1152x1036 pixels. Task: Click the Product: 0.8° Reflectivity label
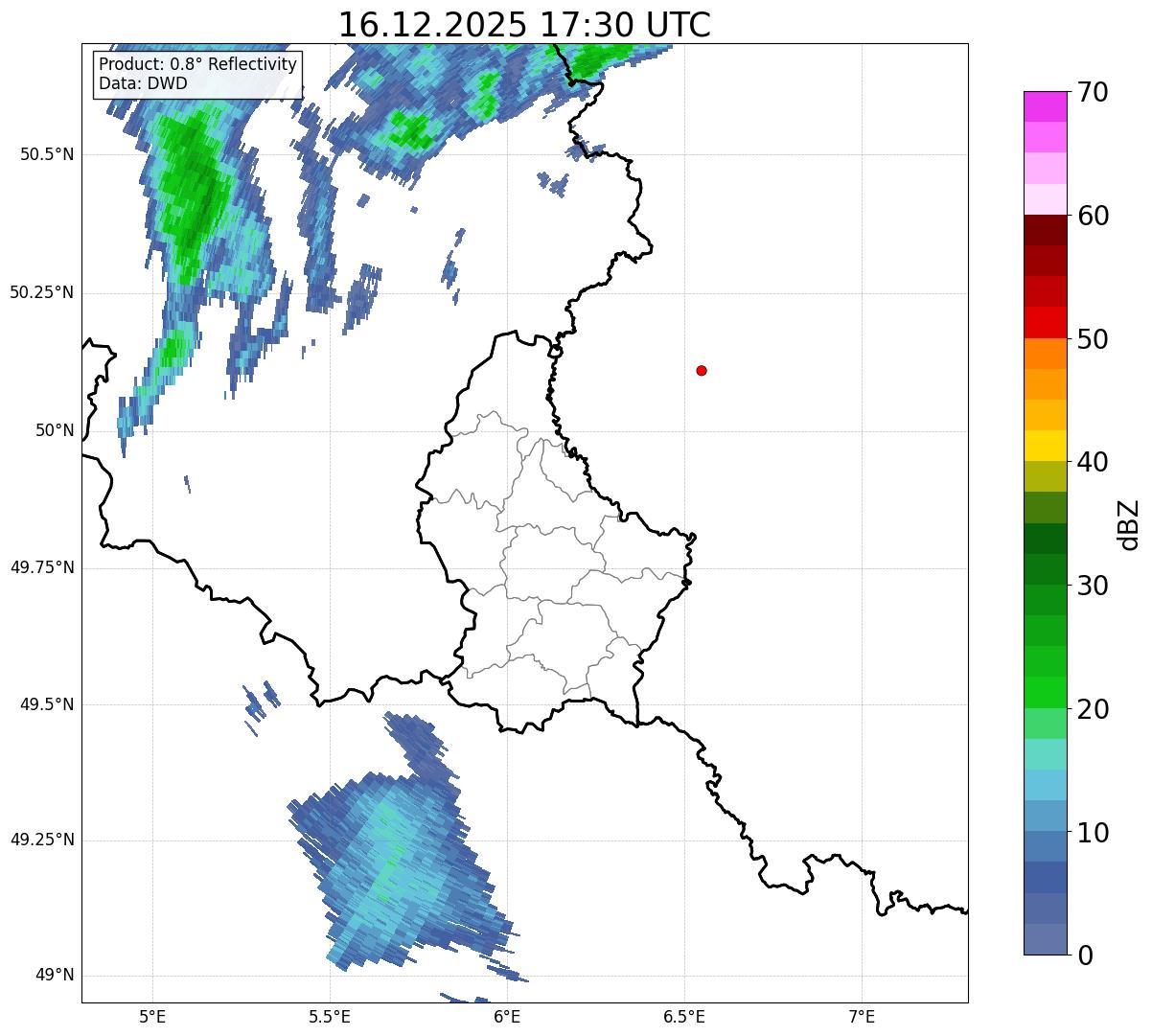click(198, 64)
